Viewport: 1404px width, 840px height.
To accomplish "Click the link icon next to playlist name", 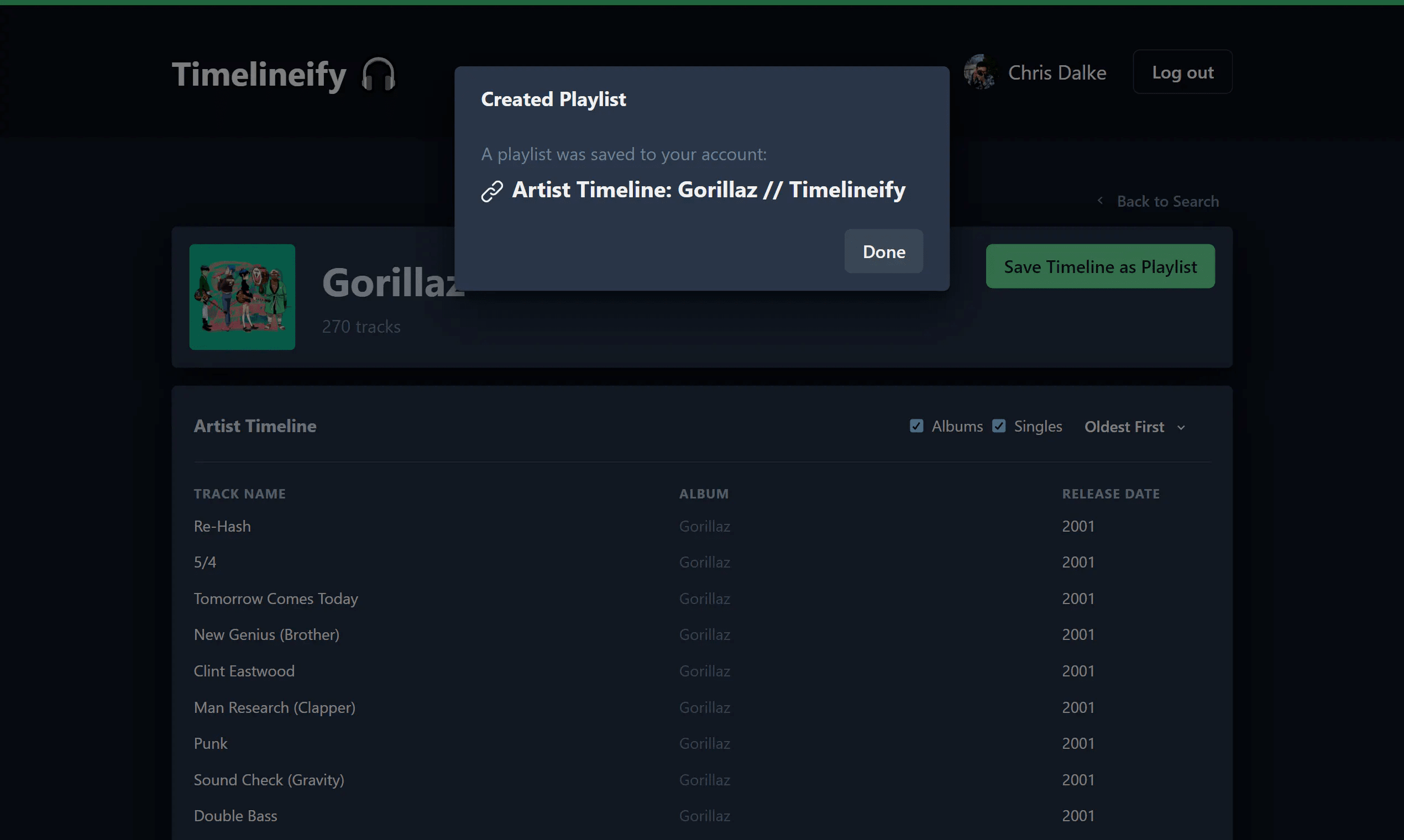I will point(491,189).
